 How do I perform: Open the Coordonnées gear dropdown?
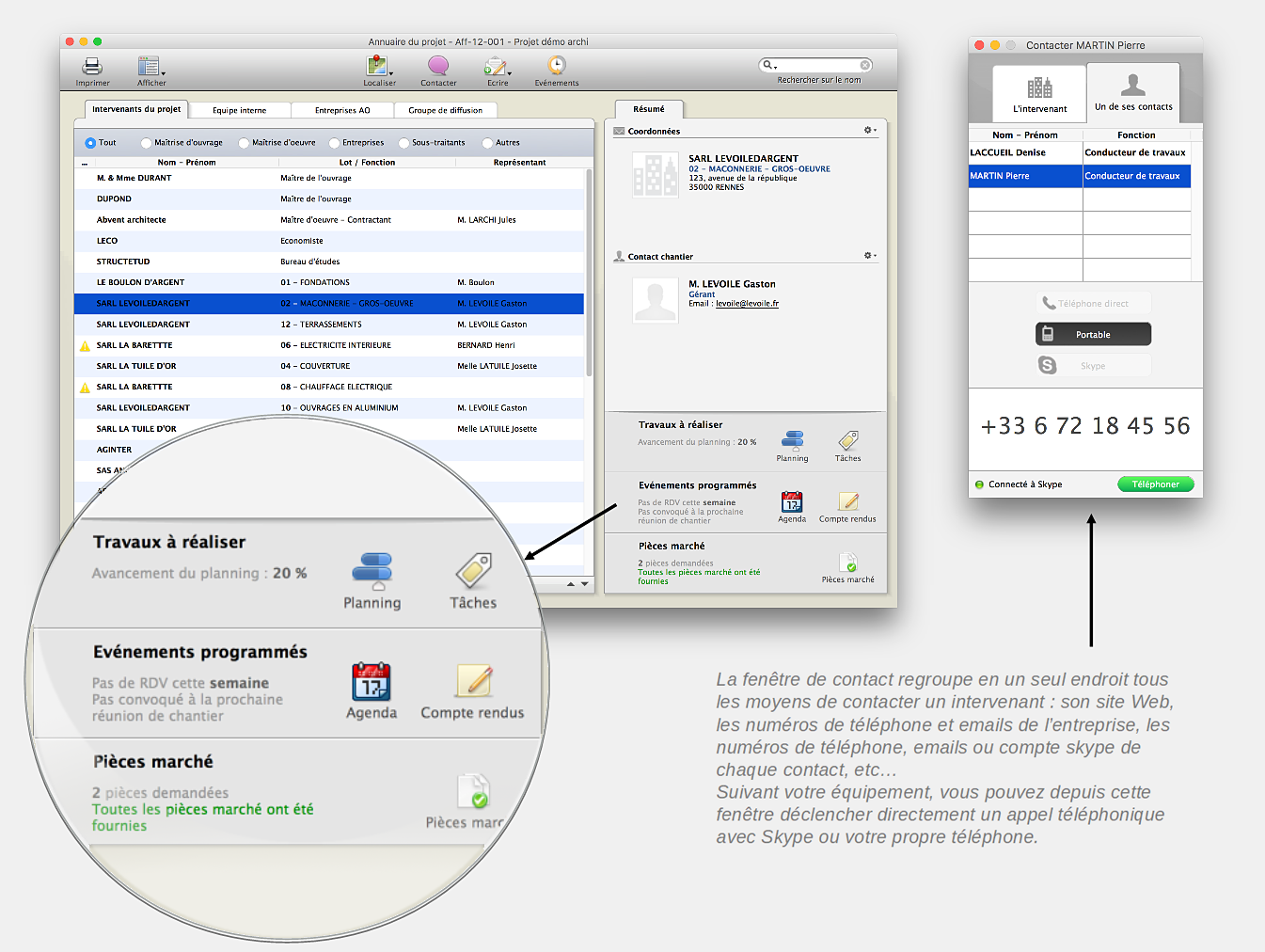pos(870,130)
